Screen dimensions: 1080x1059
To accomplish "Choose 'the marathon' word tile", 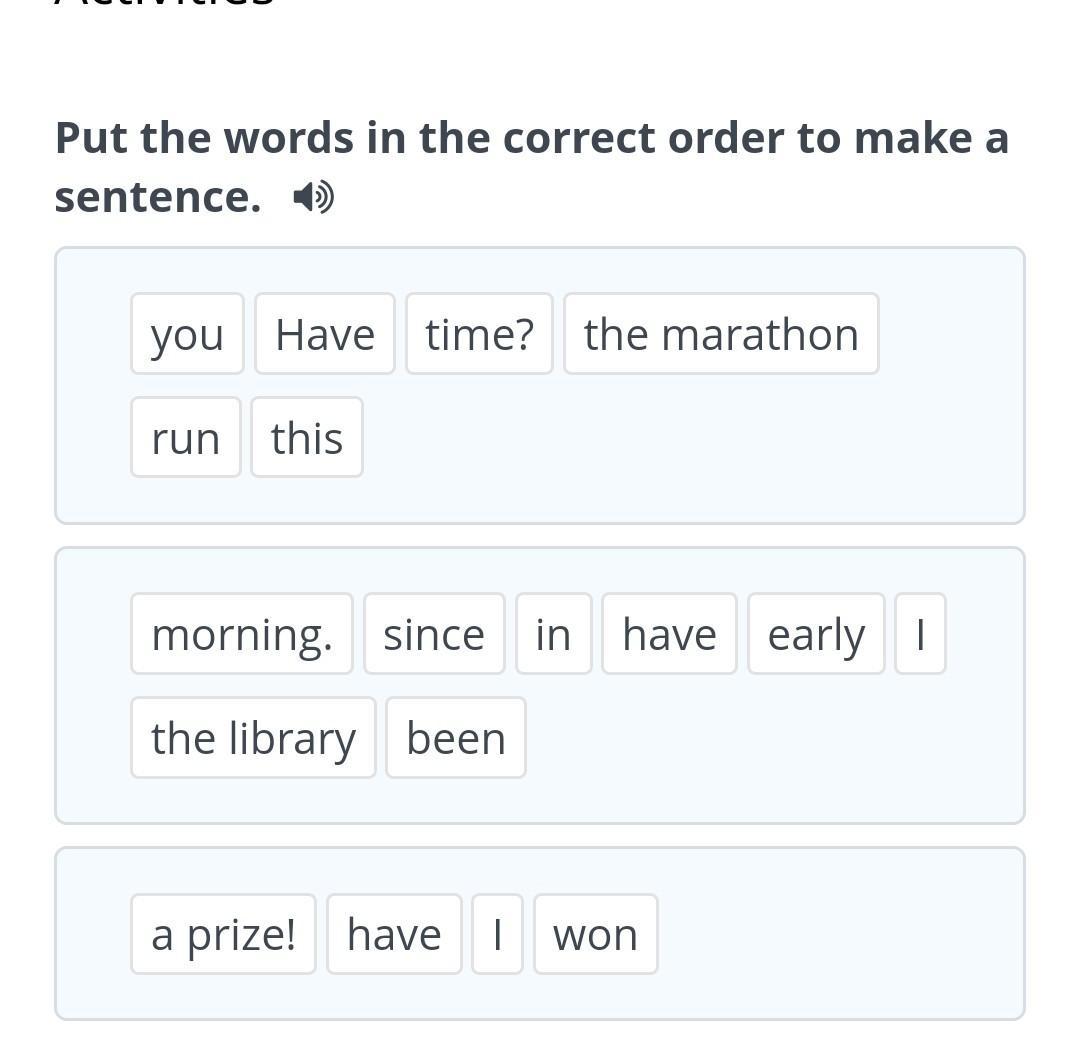I will pos(721,334).
